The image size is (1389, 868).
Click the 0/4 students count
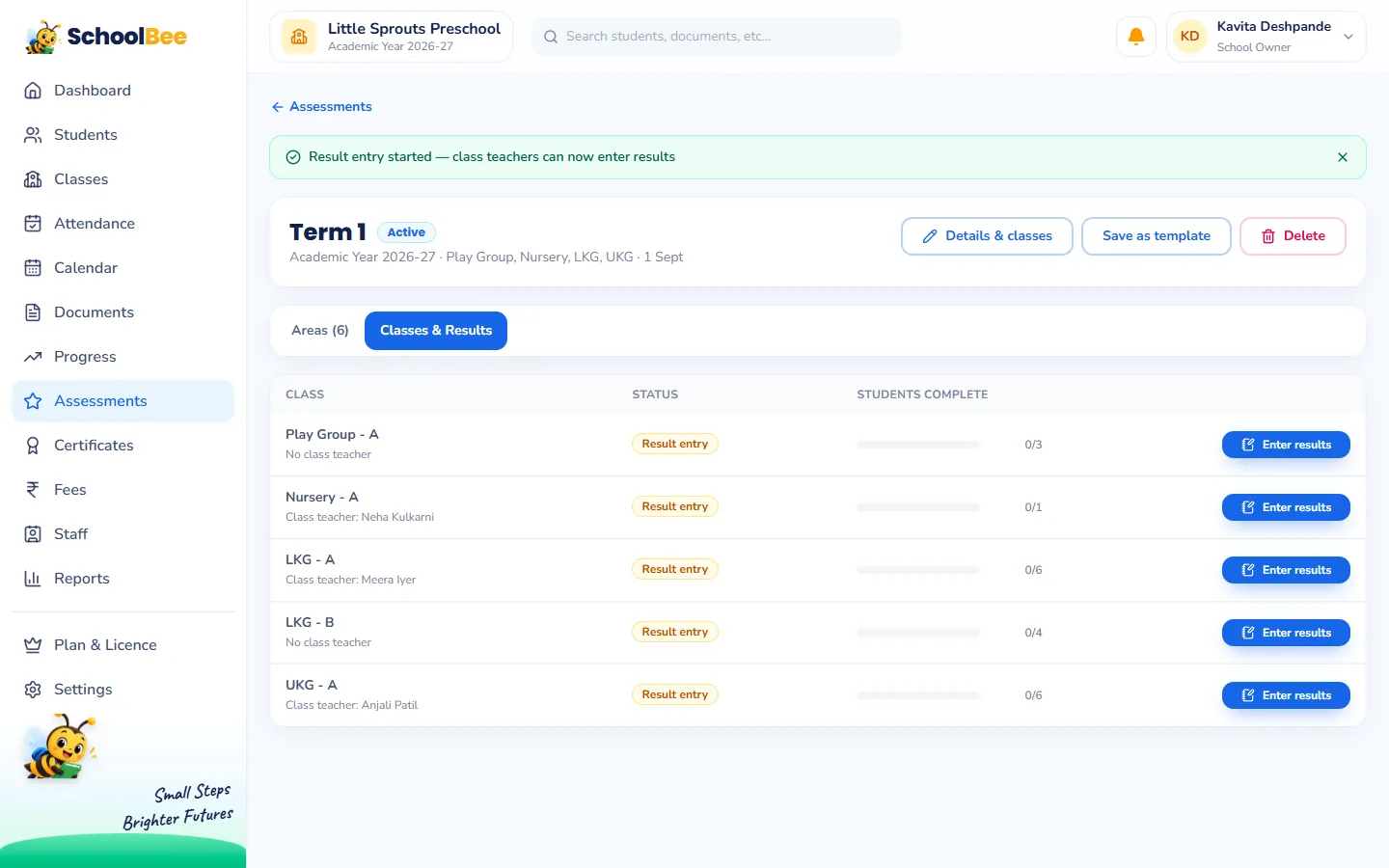coord(1033,633)
